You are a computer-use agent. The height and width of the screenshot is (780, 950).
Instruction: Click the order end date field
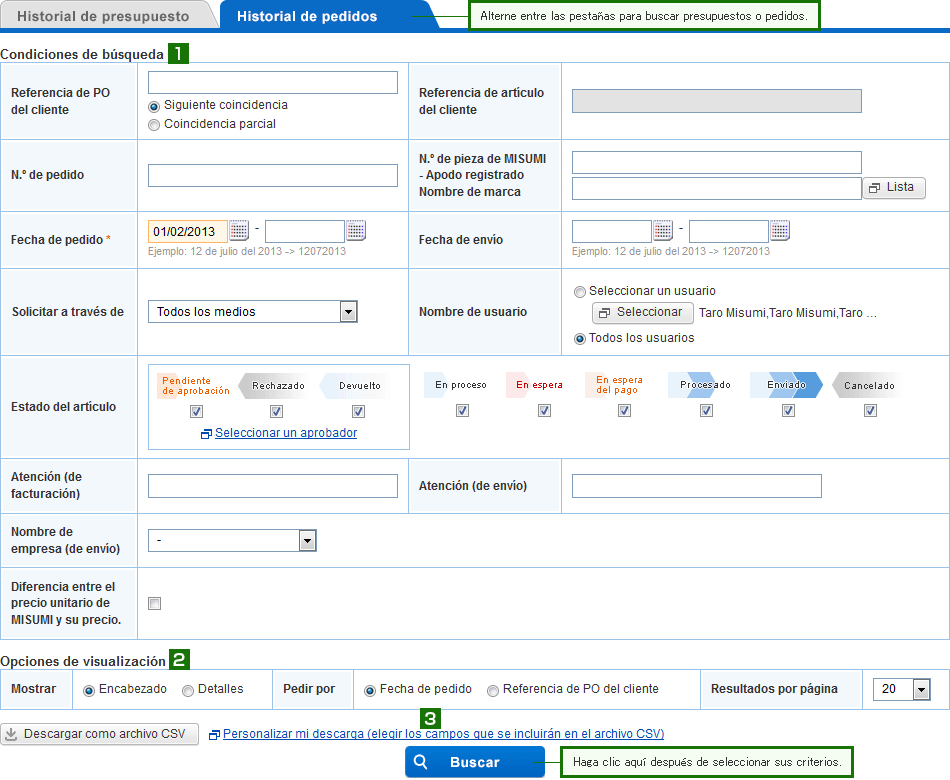tap(305, 231)
